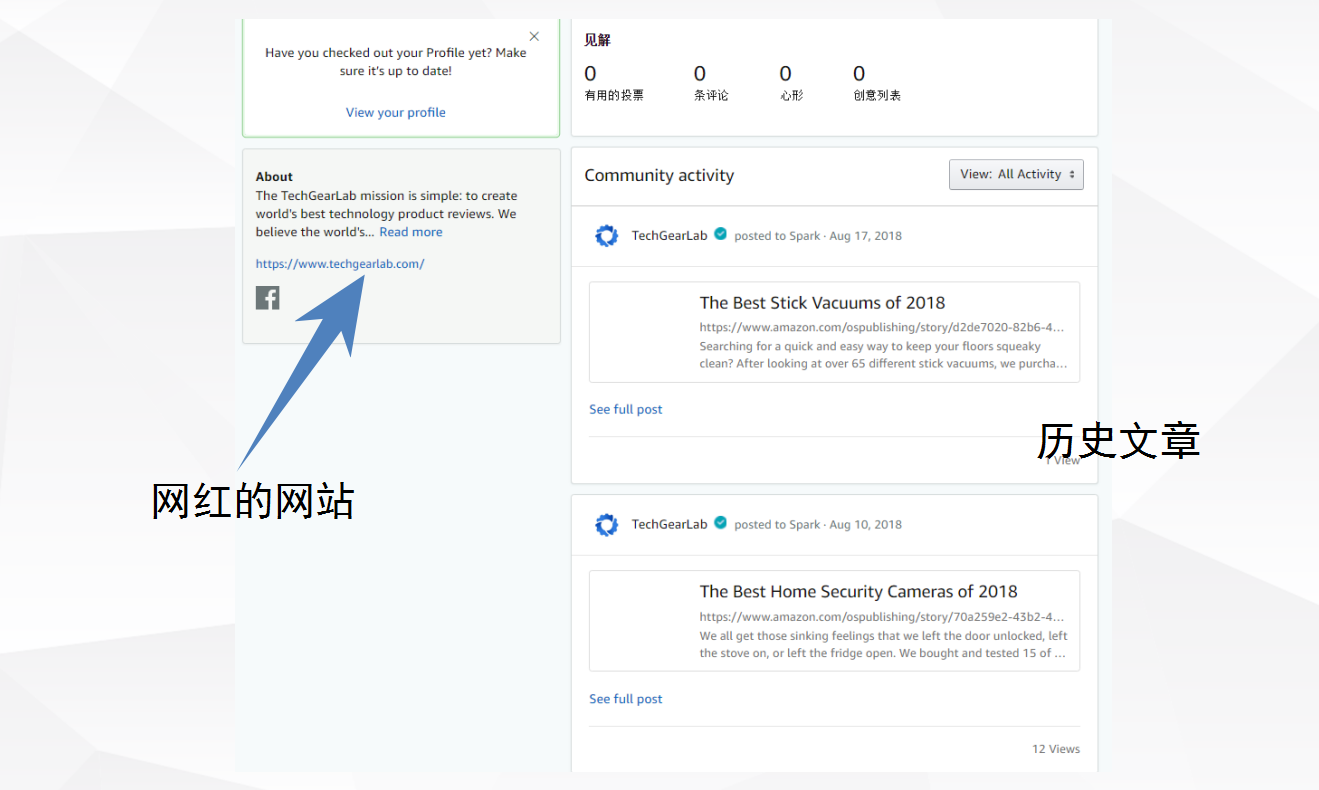Open See full post under the stick vacuums article
Viewport: 1319px width, 790px height.
click(625, 408)
